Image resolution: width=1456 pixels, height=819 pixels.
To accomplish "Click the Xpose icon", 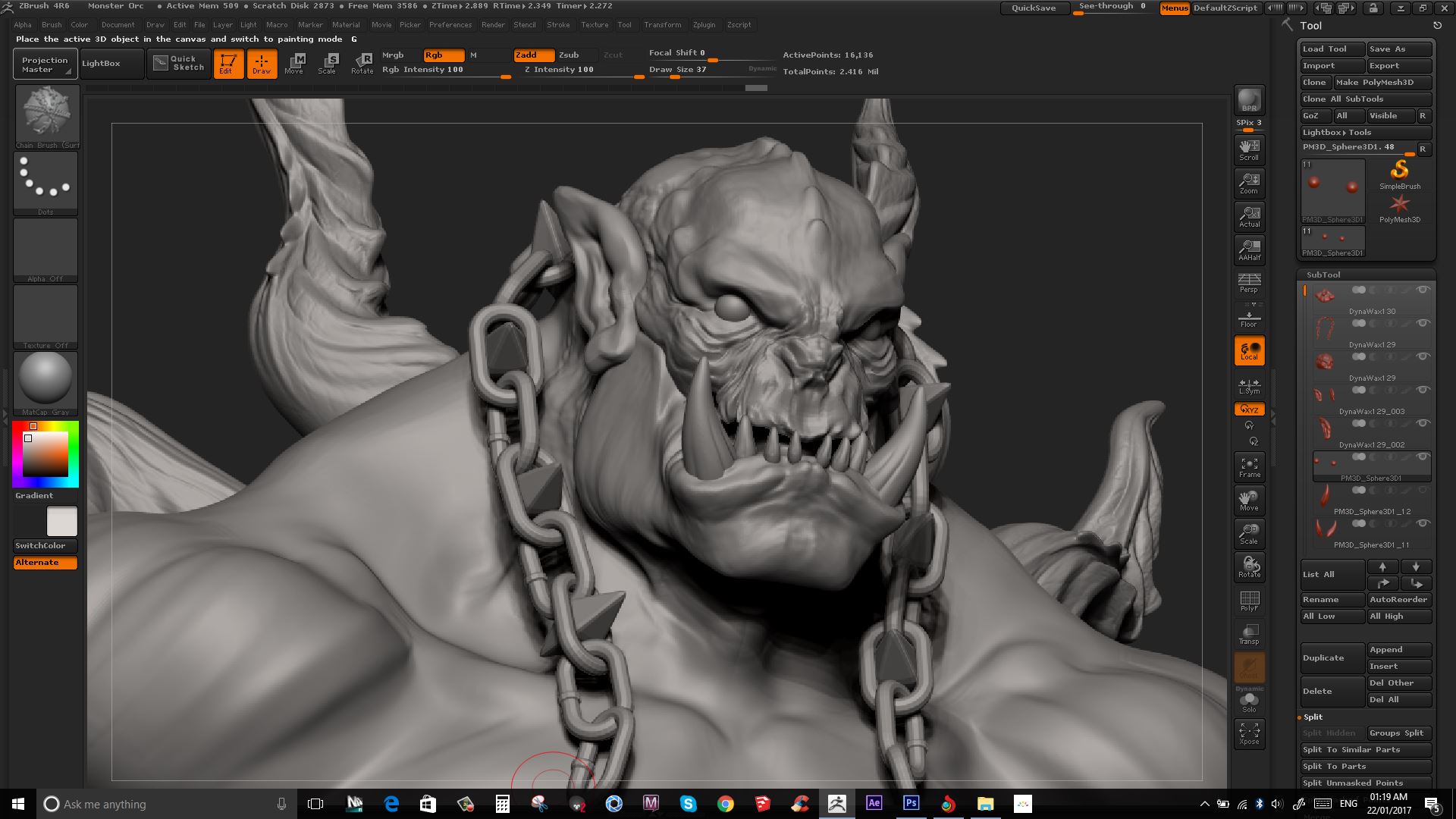I will pyautogui.click(x=1249, y=733).
